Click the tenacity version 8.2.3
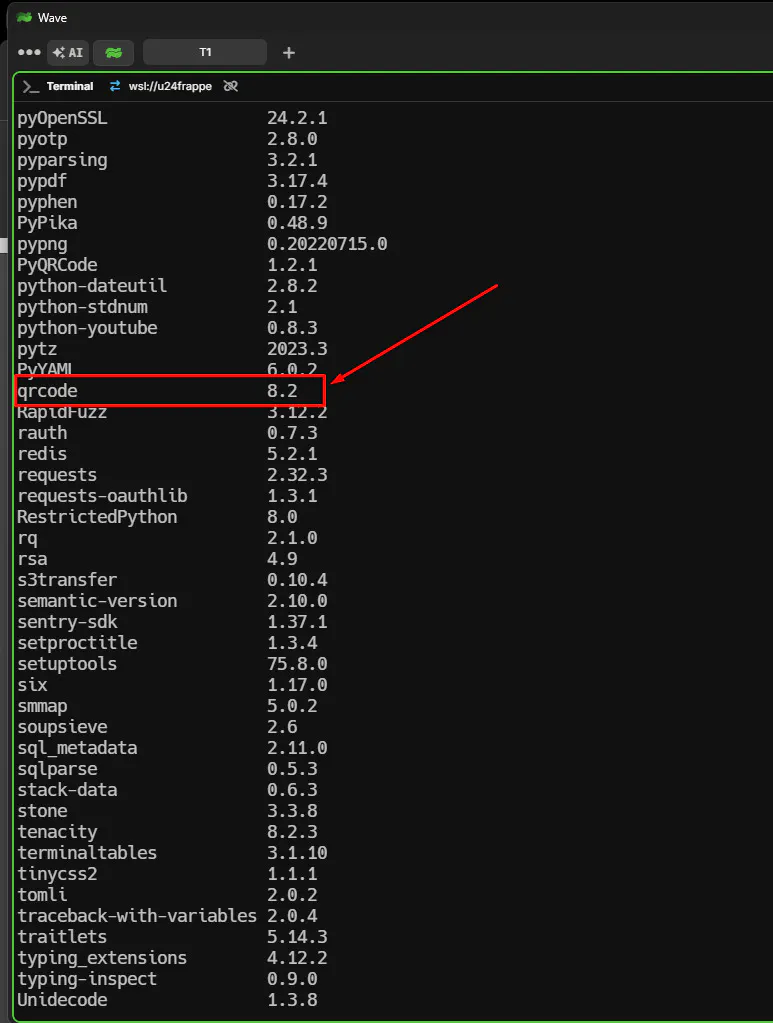 coord(292,832)
